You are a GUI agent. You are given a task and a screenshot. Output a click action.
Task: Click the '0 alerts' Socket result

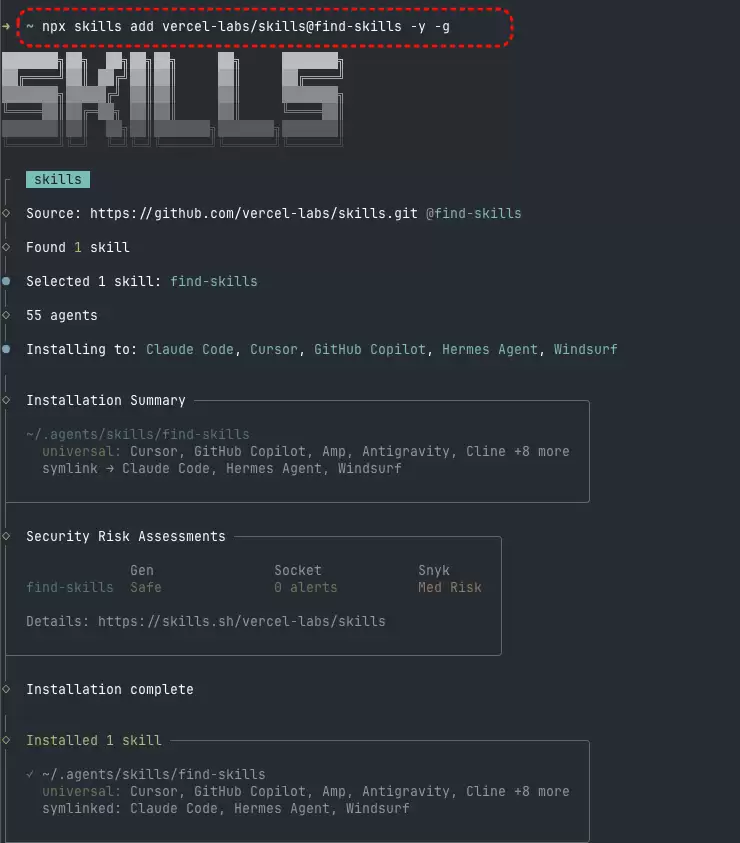[305, 587]
